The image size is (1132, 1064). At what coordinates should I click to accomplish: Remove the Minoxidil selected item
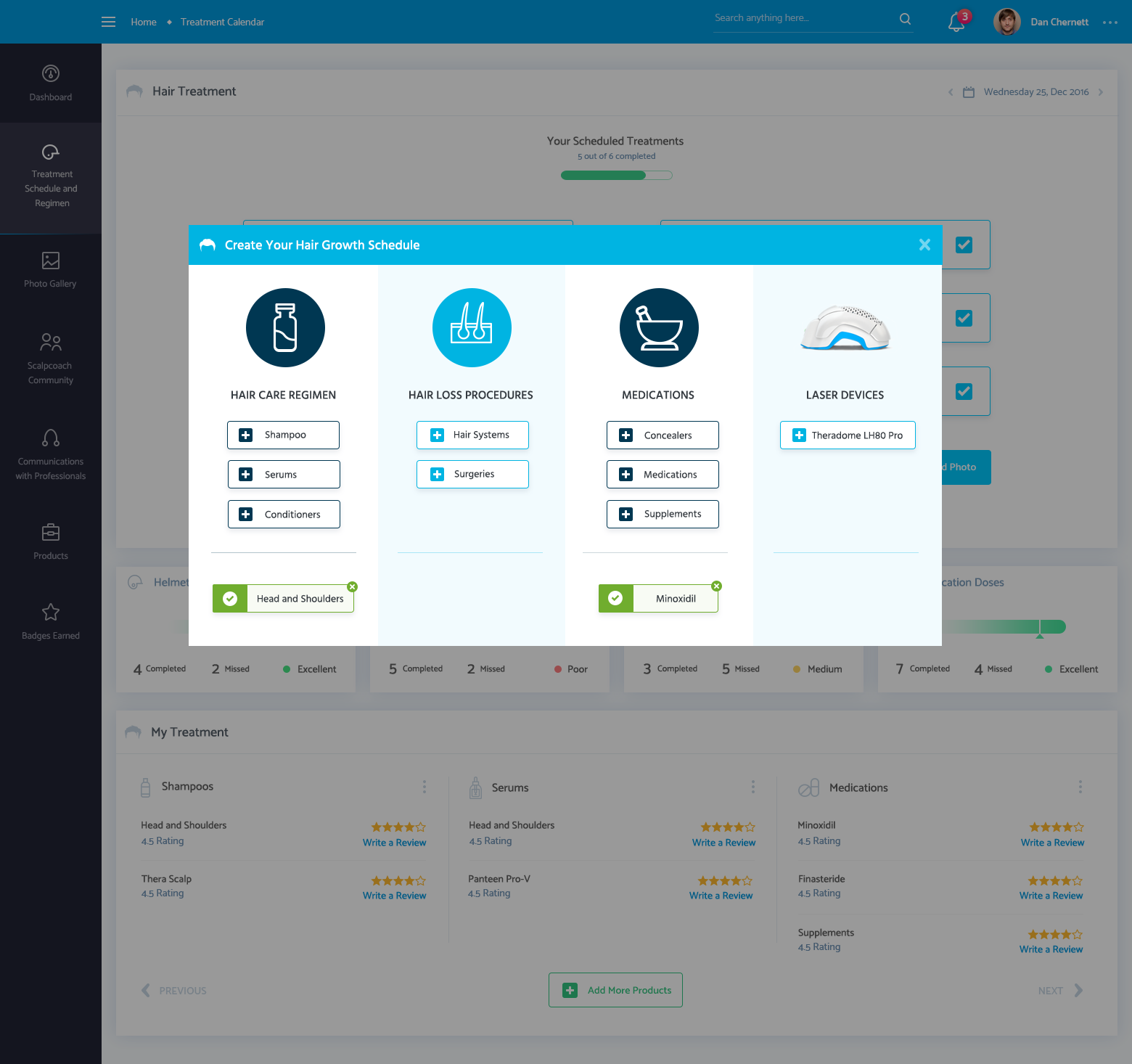tap(716, 586)
